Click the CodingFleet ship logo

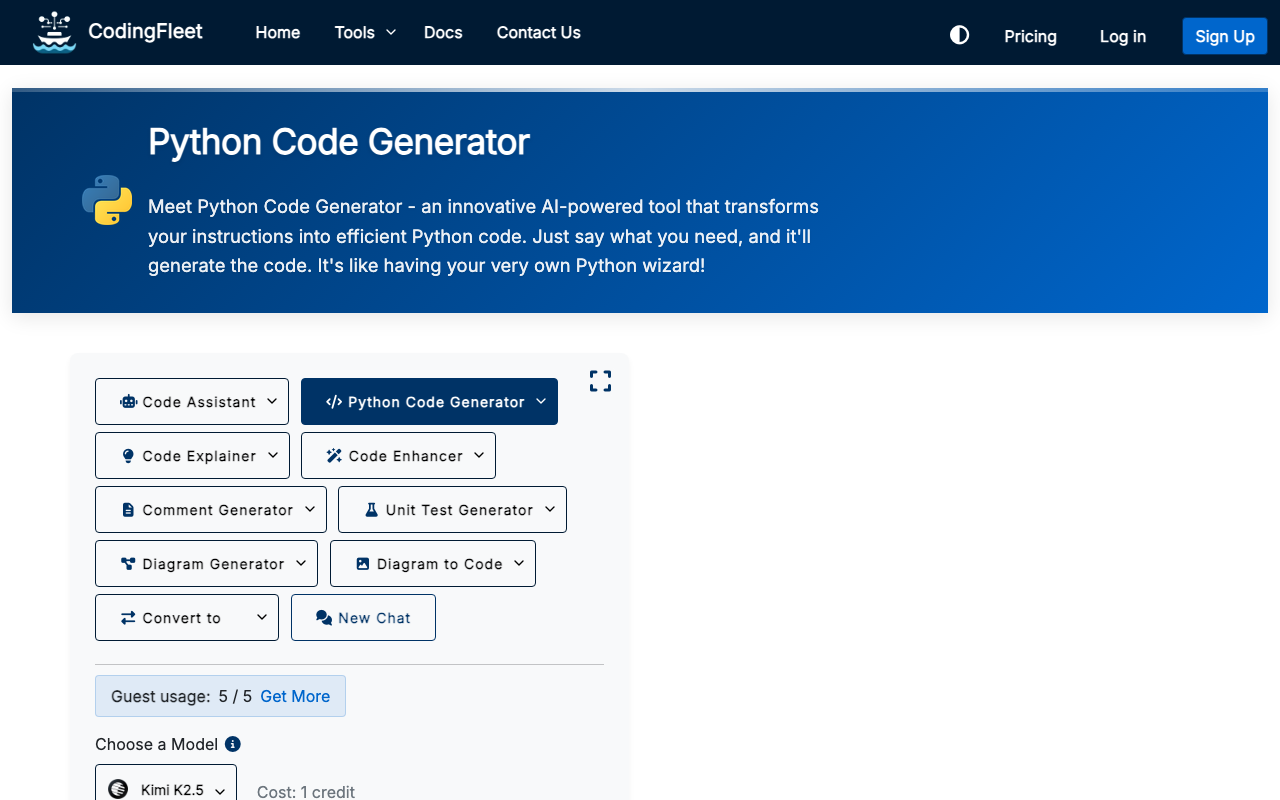[x=54, y=32]
